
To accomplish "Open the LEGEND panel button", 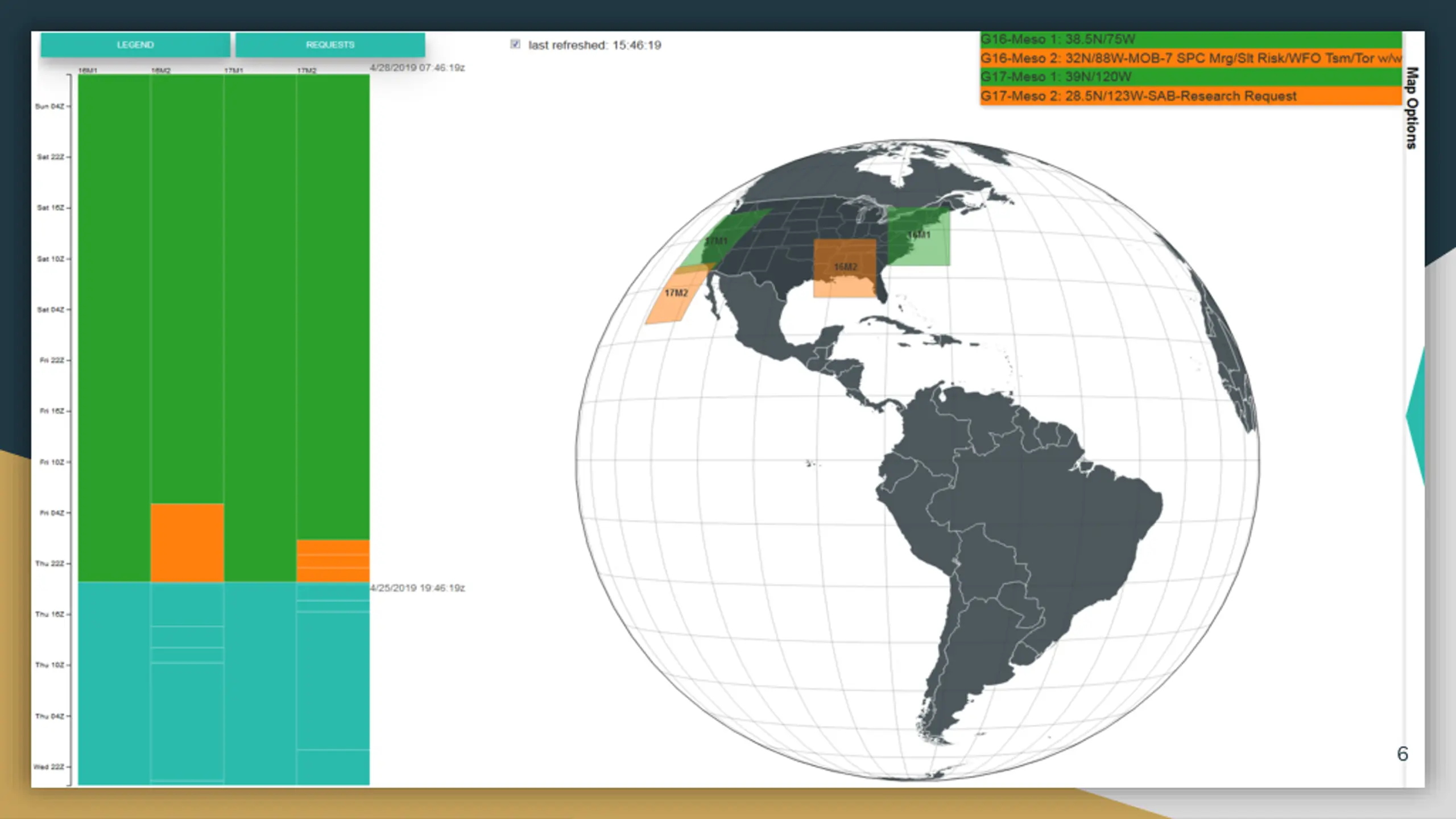I will coord(135,44).
